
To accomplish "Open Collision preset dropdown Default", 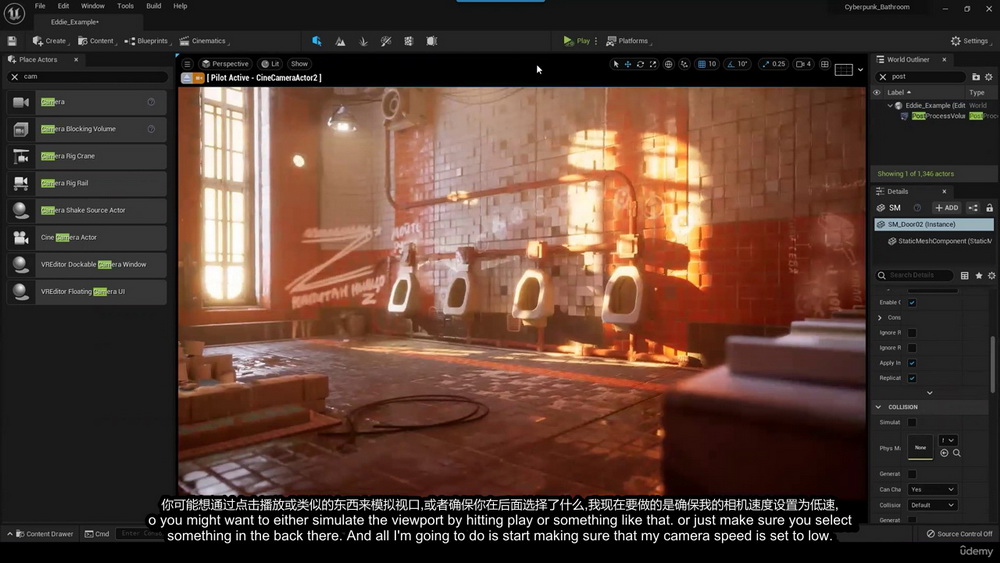I will (x=932, y=505).
